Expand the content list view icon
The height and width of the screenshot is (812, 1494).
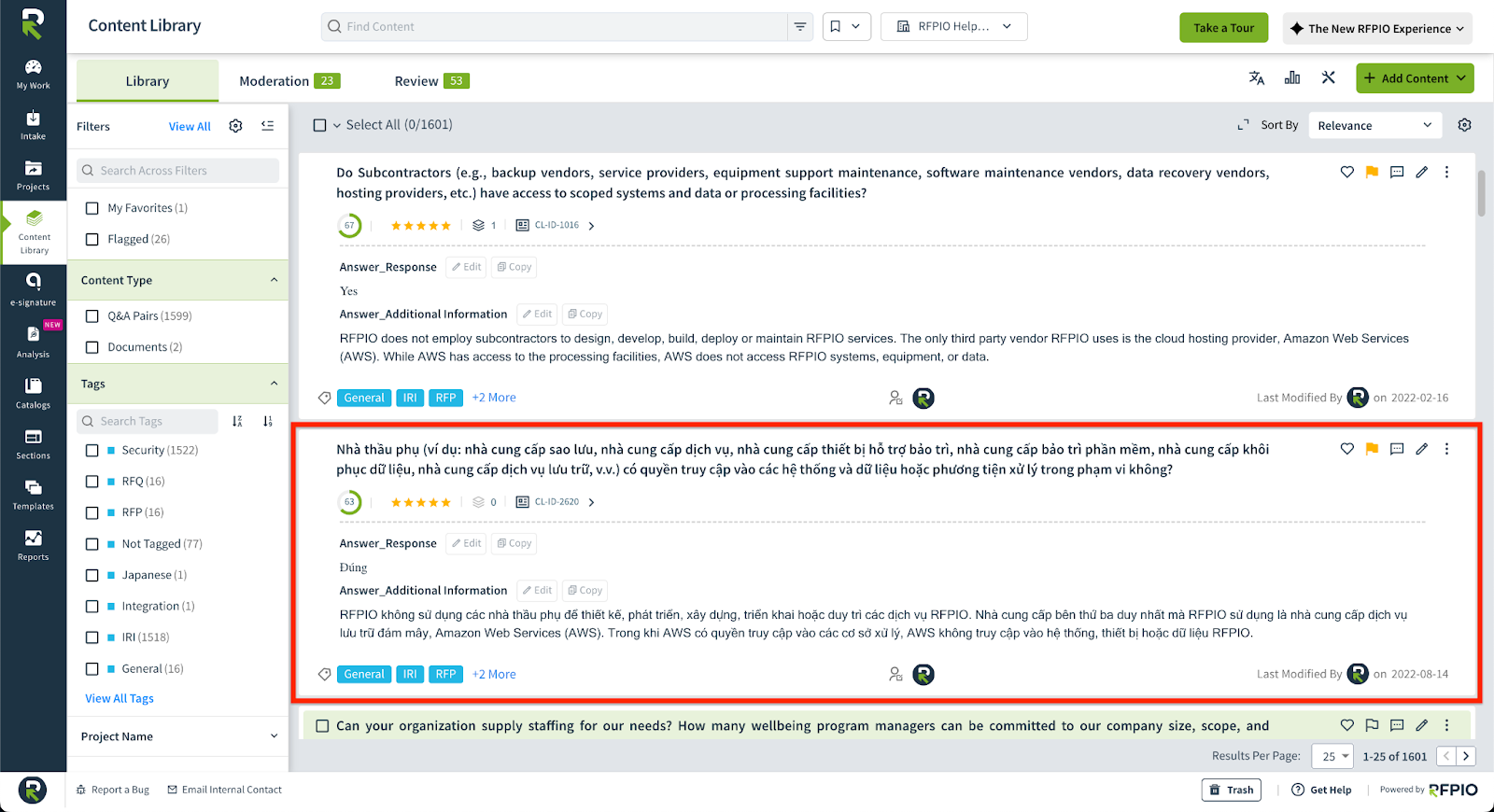[1243, 125]
